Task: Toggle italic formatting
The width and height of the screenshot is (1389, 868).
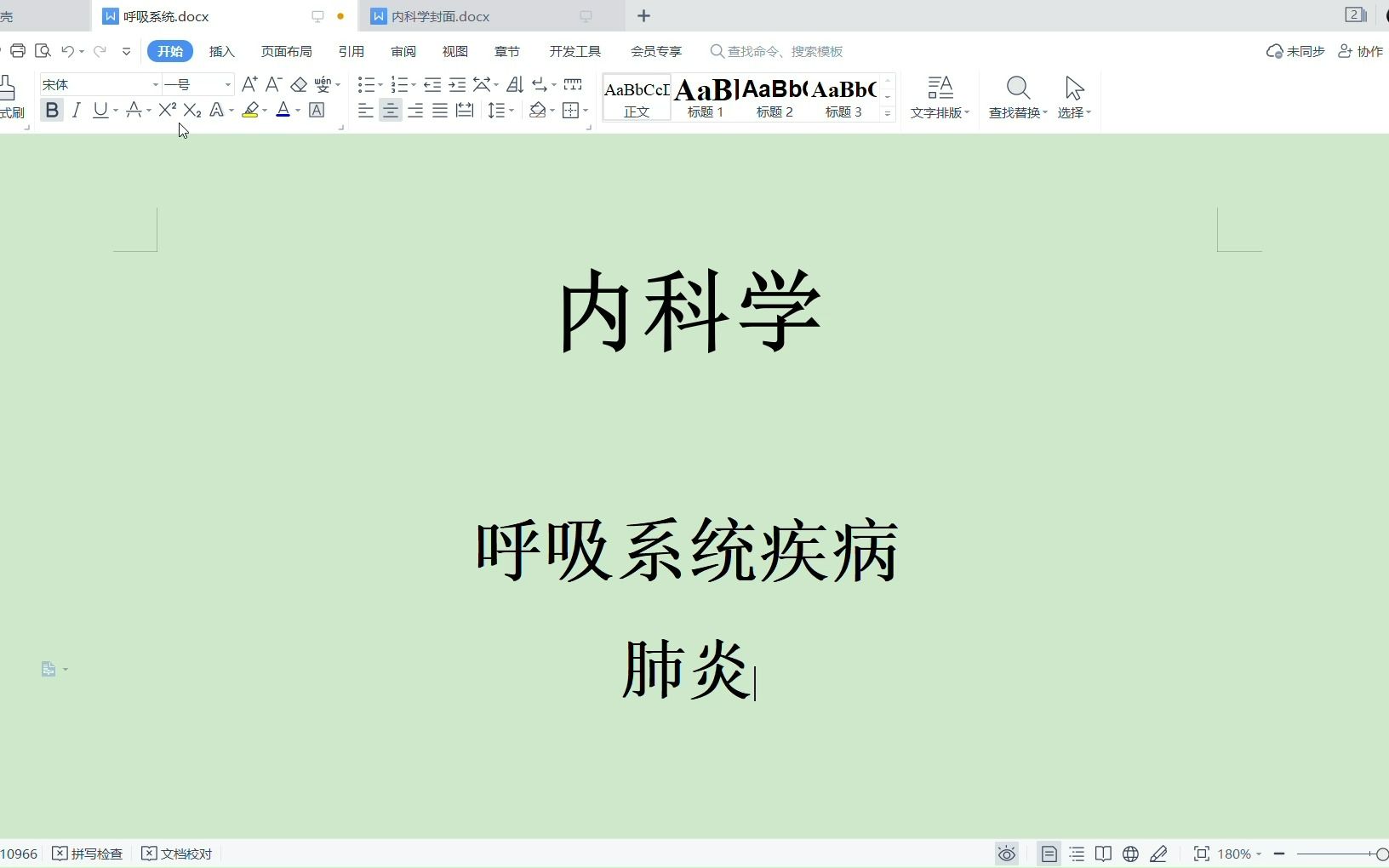Action: (77, 111)
